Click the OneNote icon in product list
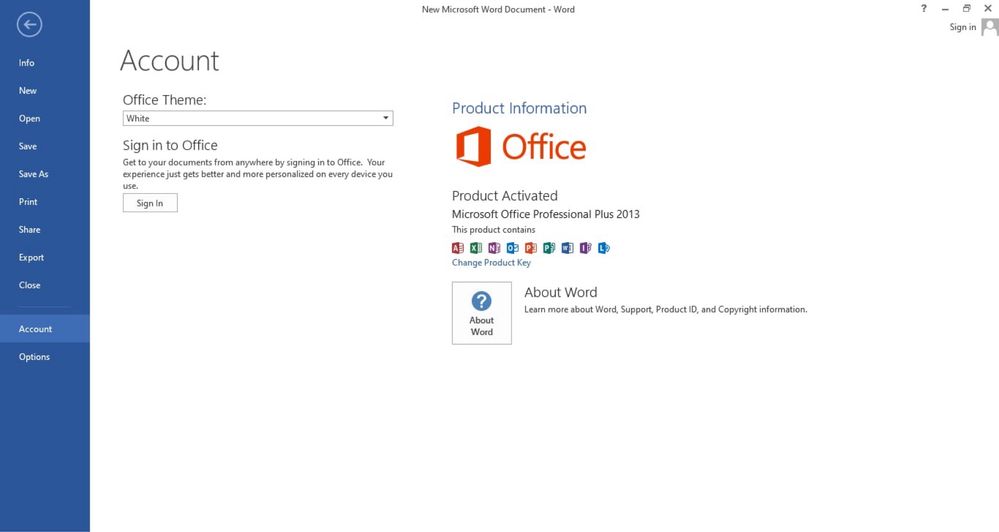 pos(494,248)
